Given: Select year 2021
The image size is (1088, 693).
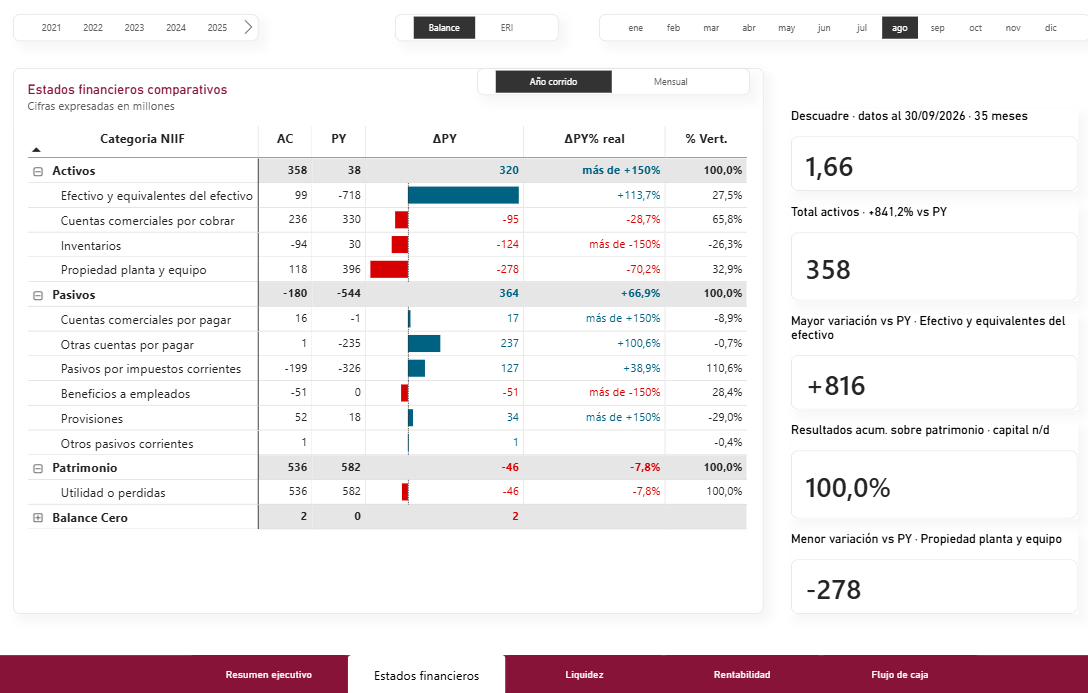Looking at the screenshot, I should [51, 28].
